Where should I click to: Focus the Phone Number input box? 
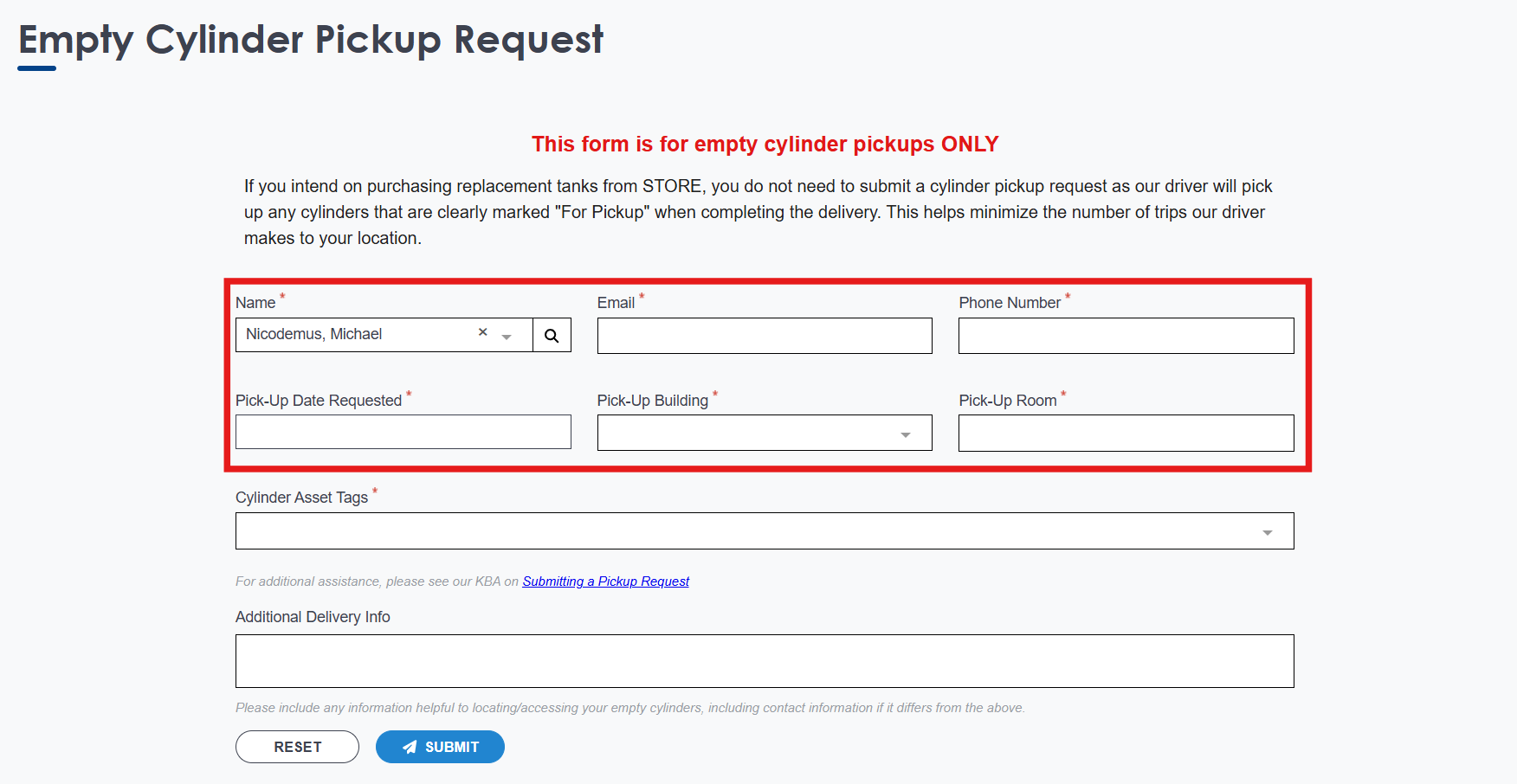click(x=1126, y=336)
